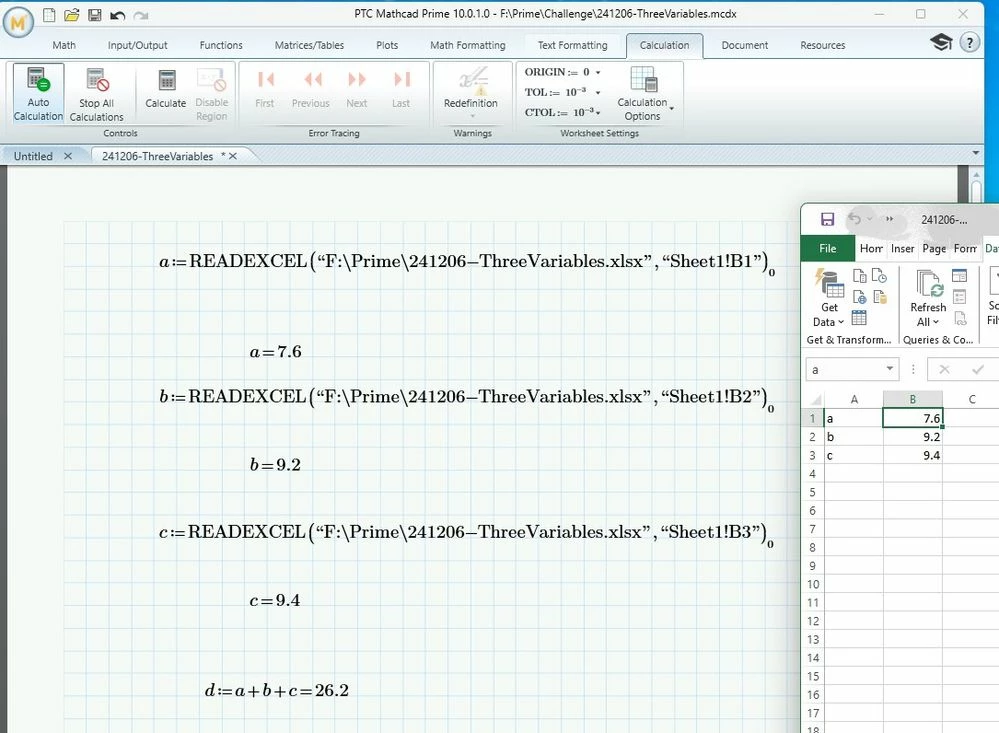Open the worksheet tab list dropdown arrow
Viewport: 999px width, 733px height.
click(x=975, y=153)
